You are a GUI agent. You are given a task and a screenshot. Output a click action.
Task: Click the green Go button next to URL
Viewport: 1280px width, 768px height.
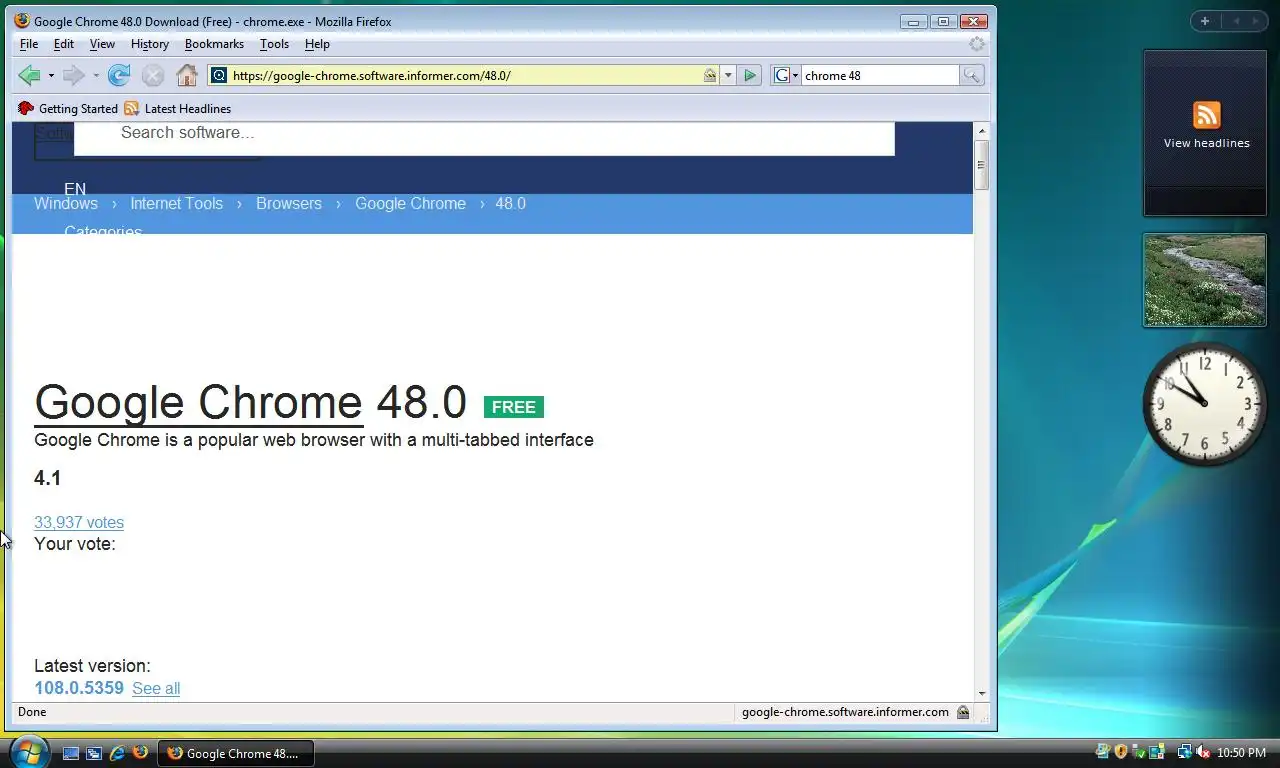750,75
